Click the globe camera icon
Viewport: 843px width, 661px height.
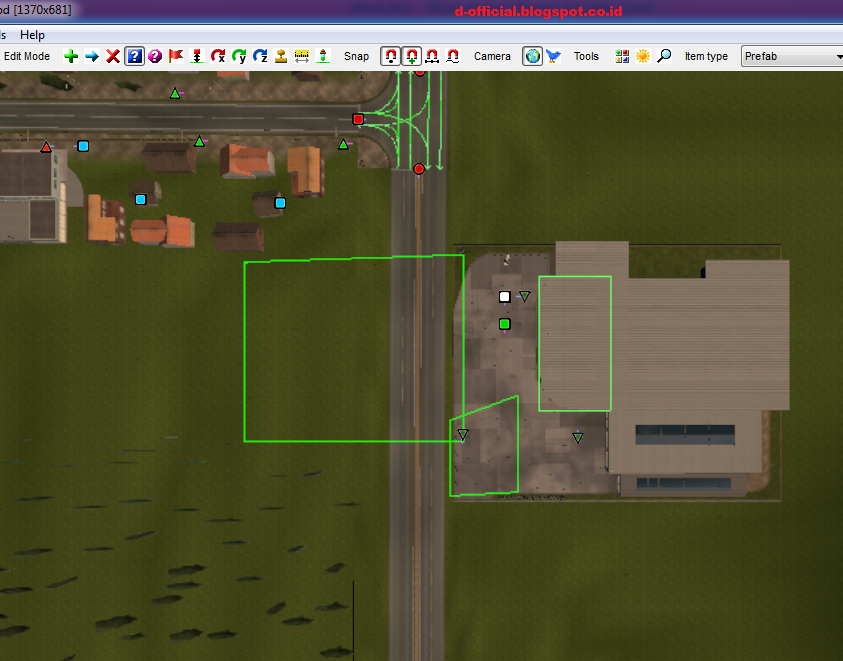pos(533,56)
